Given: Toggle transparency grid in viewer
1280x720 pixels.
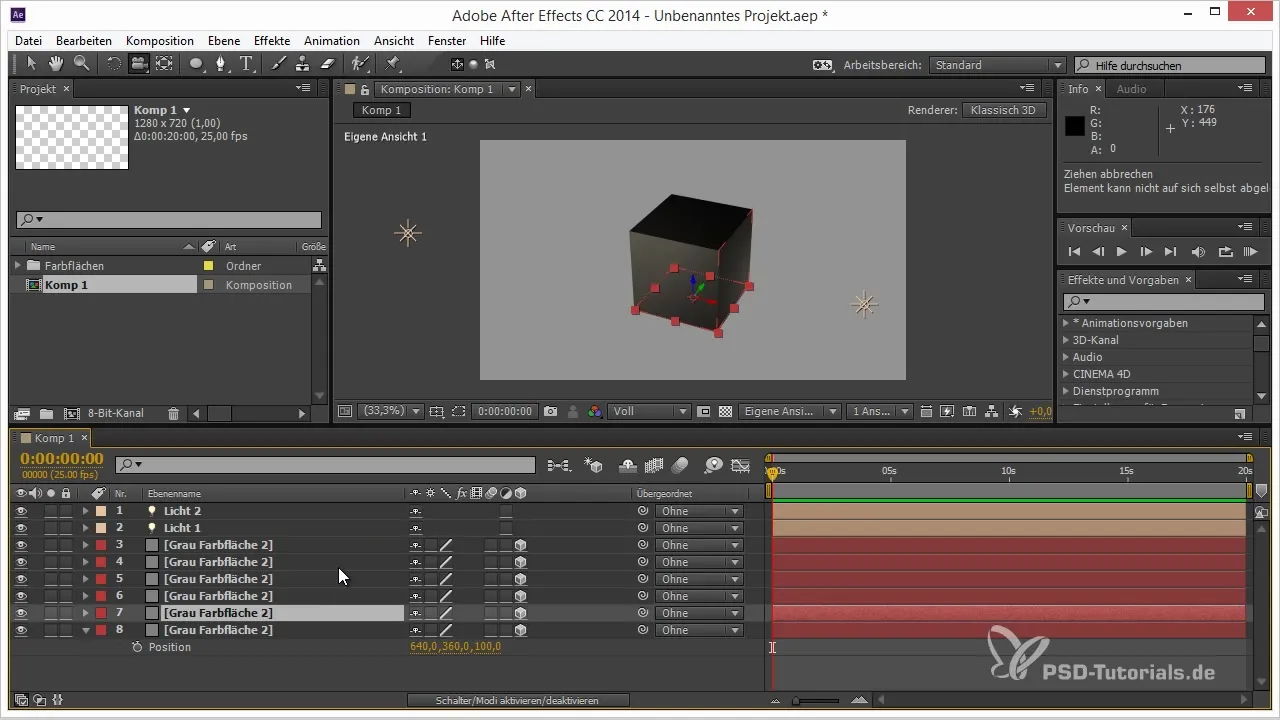Looking at the screenshot, I should click(x=726, y=411).
